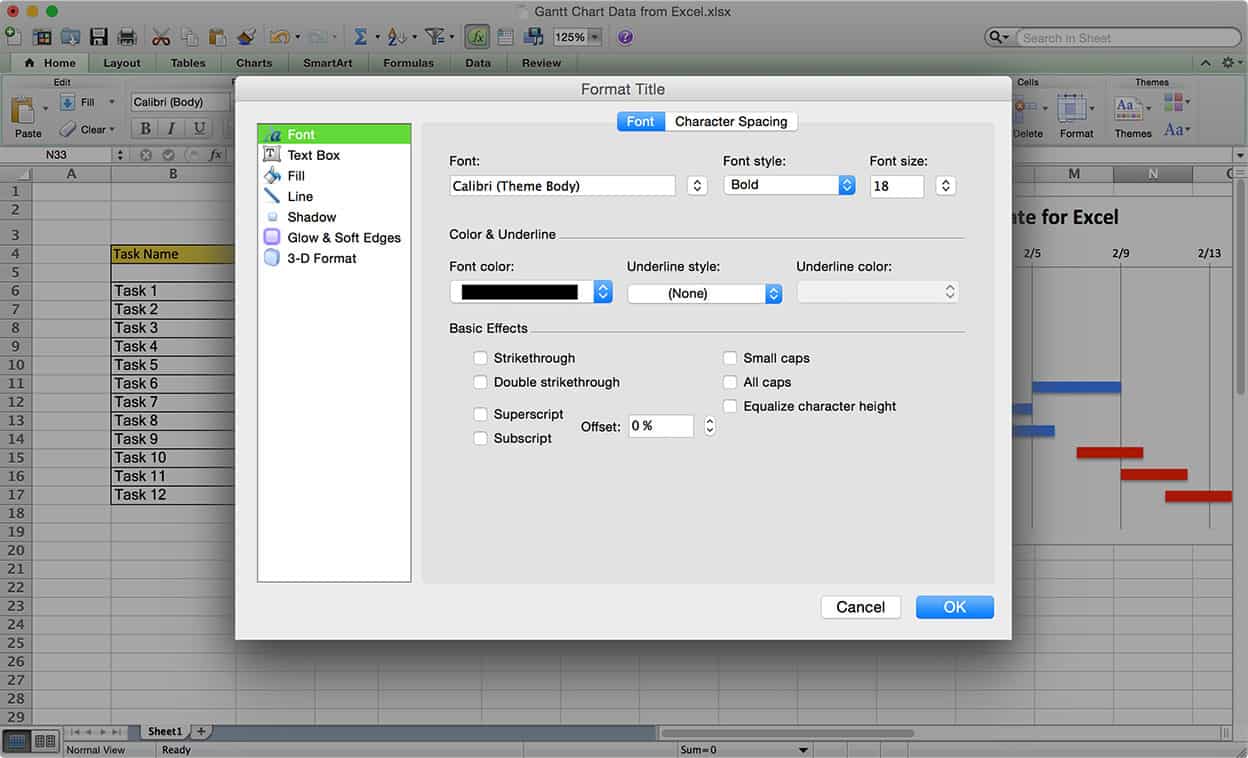
Task: Switch to the Character Spacing tab
Action: [x=731, y=122]
